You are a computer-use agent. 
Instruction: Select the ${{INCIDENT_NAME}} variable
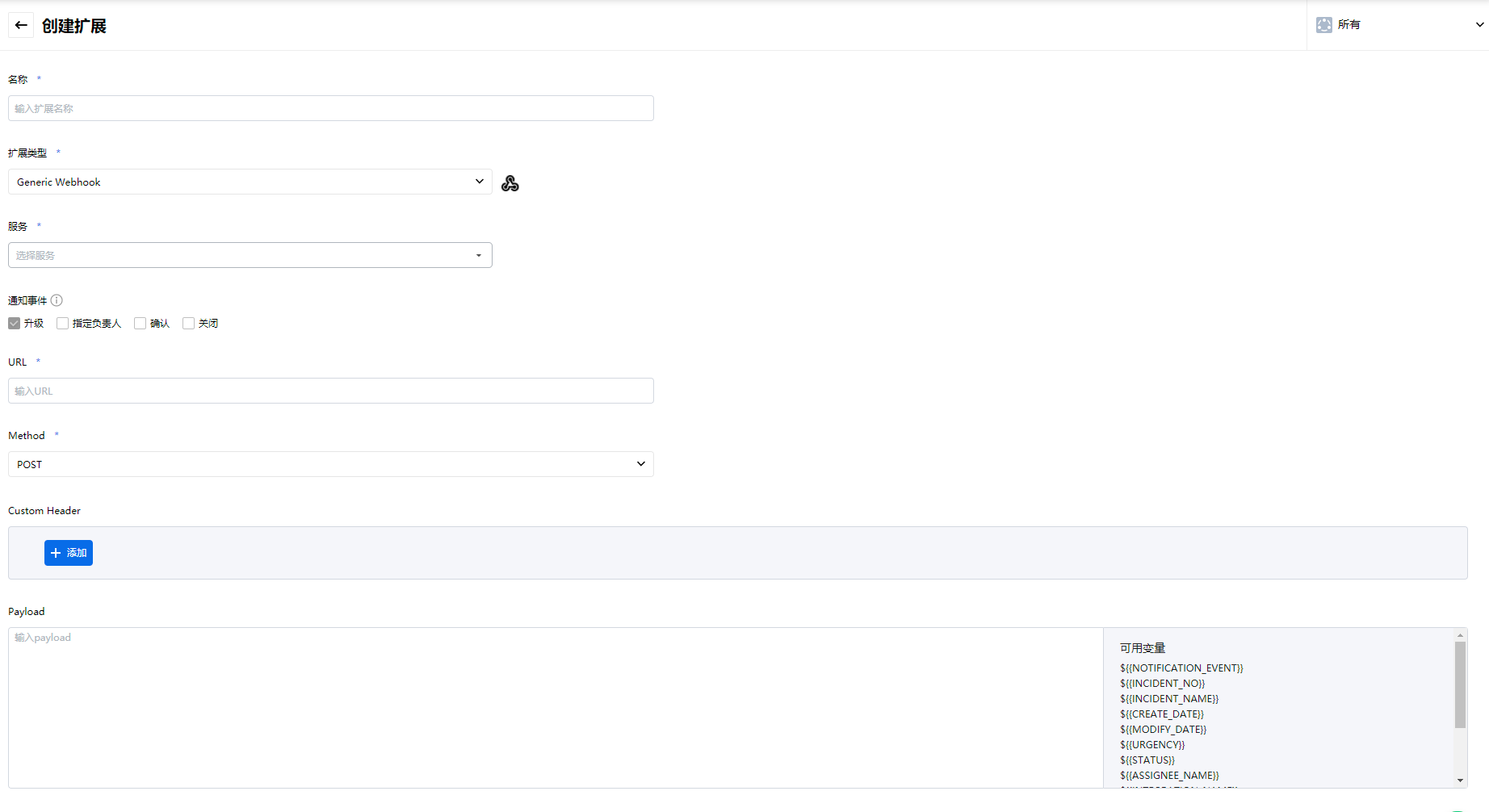1168,699
